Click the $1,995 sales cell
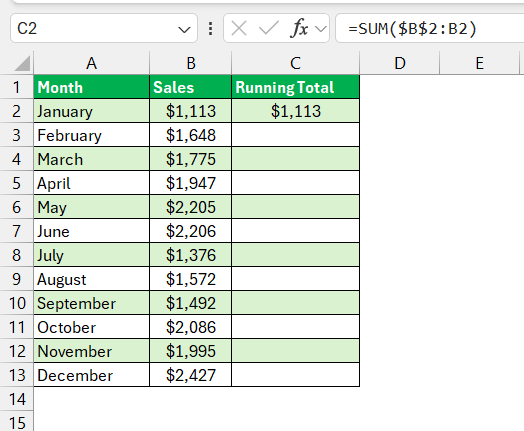The height and width of the screenshot is (431, 524). click(190, 351)
